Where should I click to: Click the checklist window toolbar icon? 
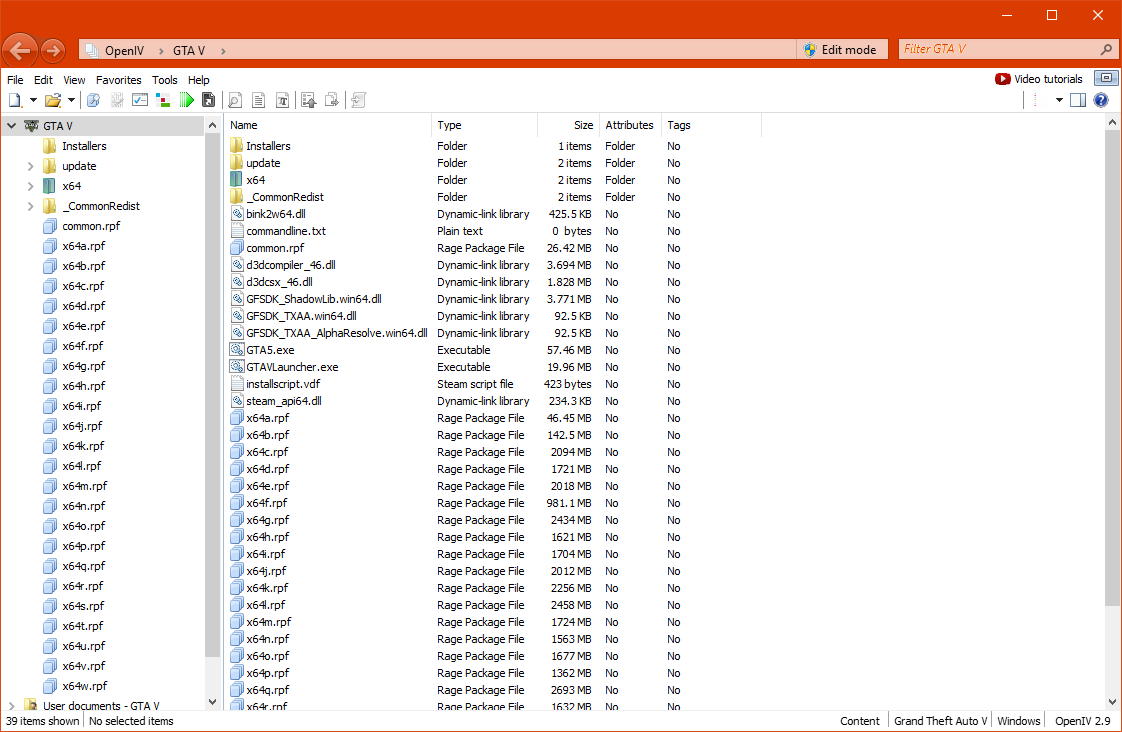point(140,100)
